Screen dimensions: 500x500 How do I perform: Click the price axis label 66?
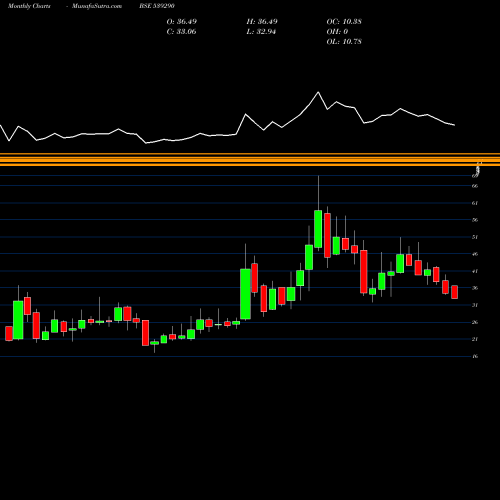(475, 186)
